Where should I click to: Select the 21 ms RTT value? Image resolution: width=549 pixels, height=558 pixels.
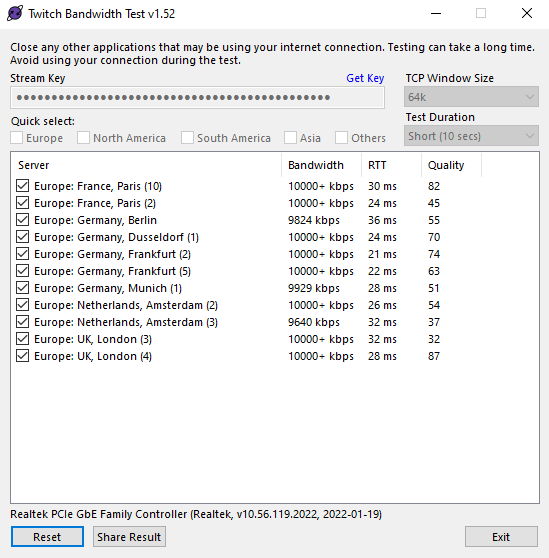[382, 254]
